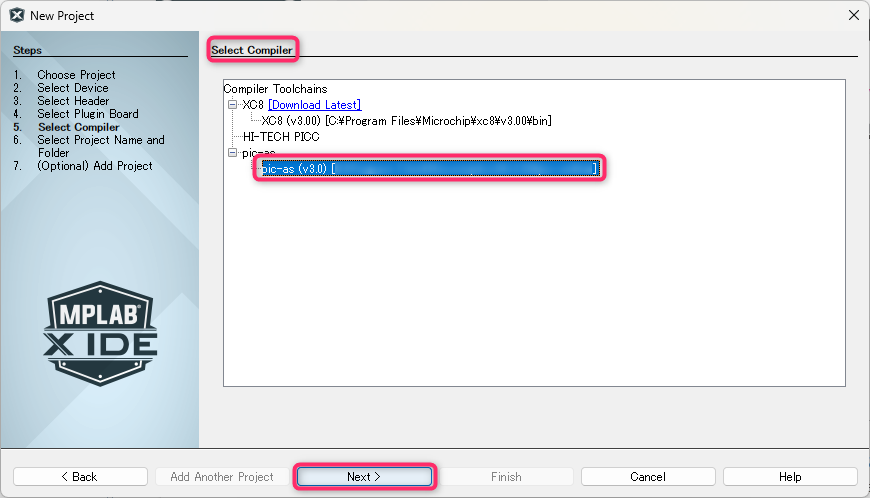Select the XC8 parent tree node
This screenshot has height=498, width=870.
click(253, 105)
